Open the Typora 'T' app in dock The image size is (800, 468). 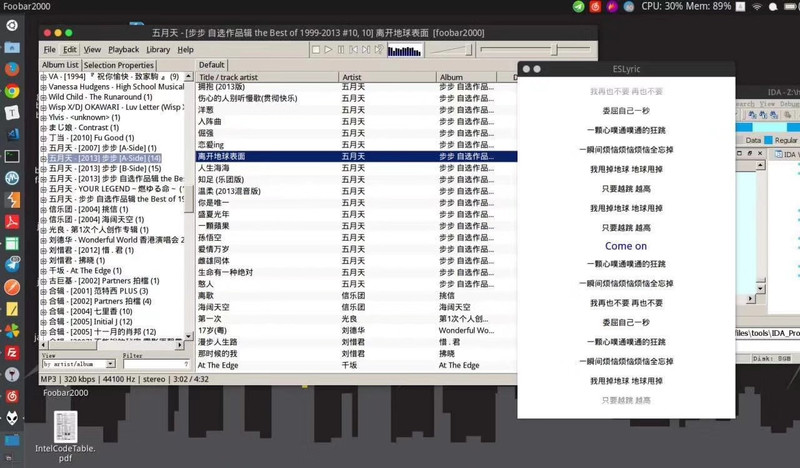(x=12, y=113)
